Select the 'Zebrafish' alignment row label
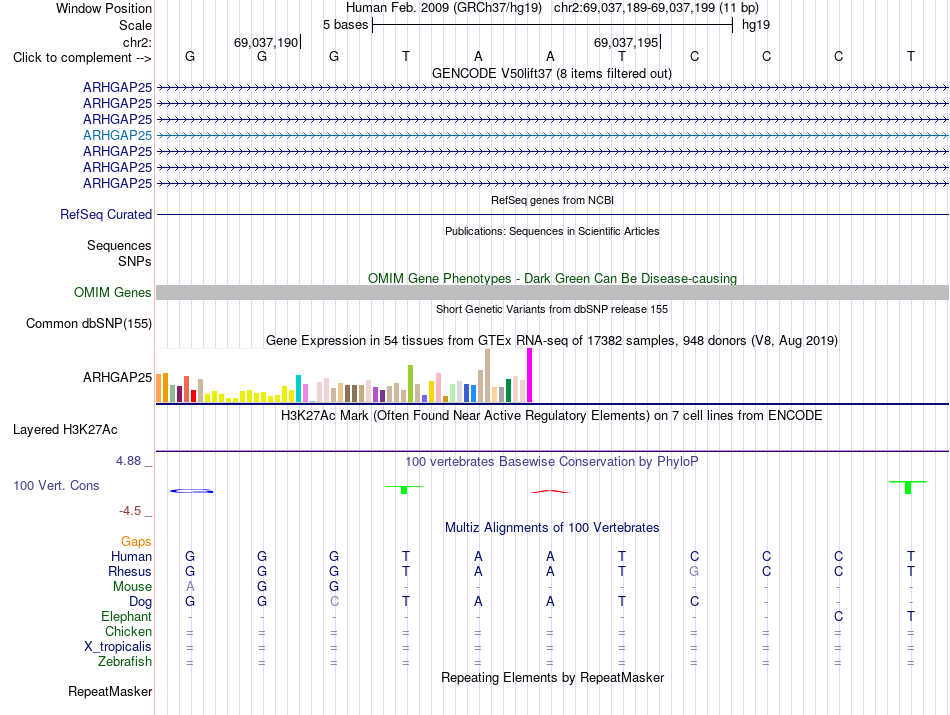The width and height of the screenshot is (950, 715). pyautogui.click(x=125, y=661)
